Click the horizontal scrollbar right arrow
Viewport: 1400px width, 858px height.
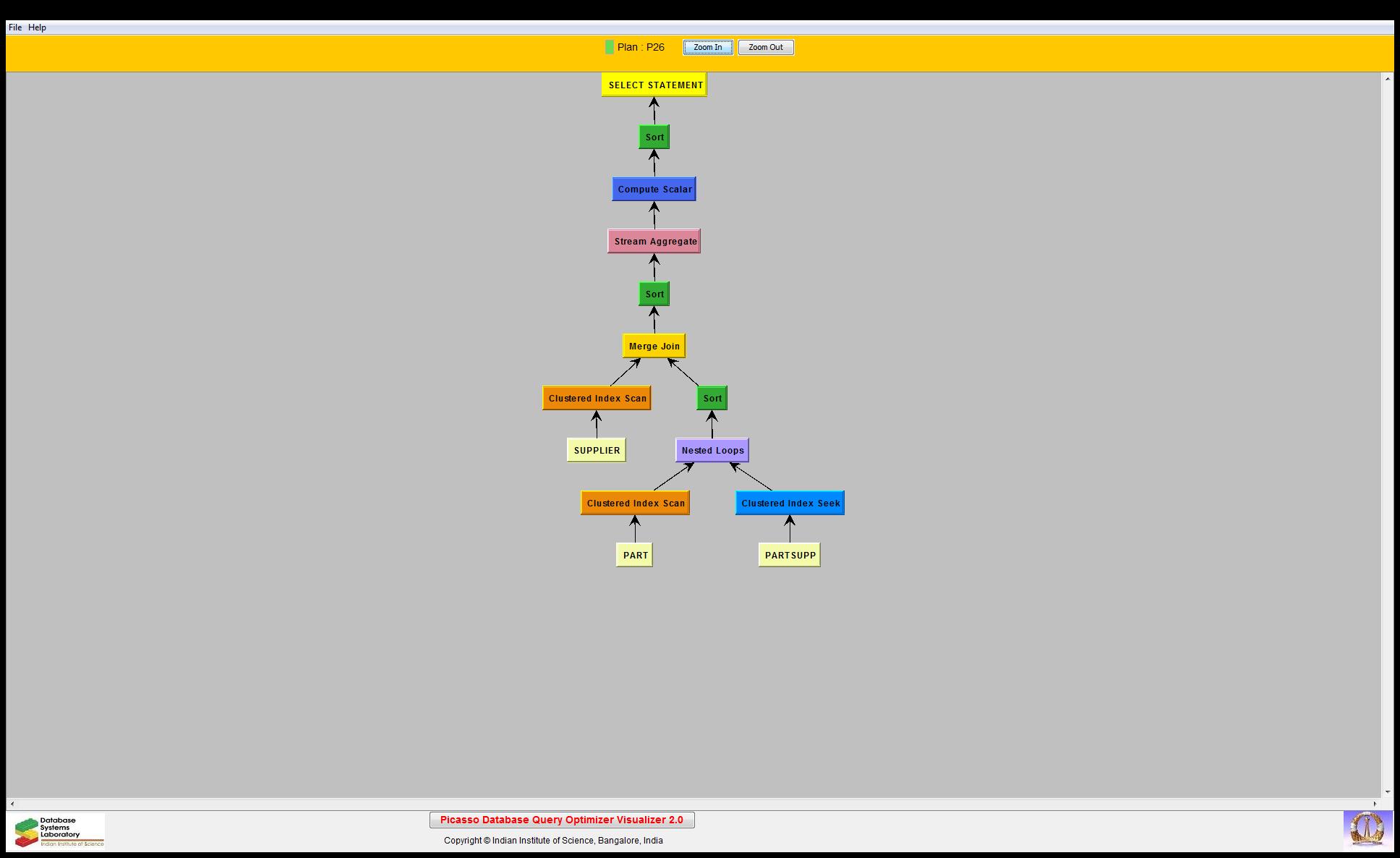coord(1375,804)
